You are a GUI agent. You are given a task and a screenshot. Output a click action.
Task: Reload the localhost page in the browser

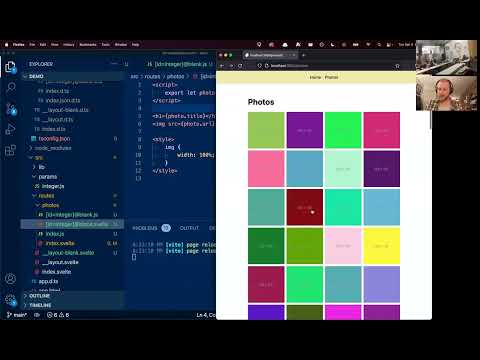pyautogui.click(x=240, y=66)
